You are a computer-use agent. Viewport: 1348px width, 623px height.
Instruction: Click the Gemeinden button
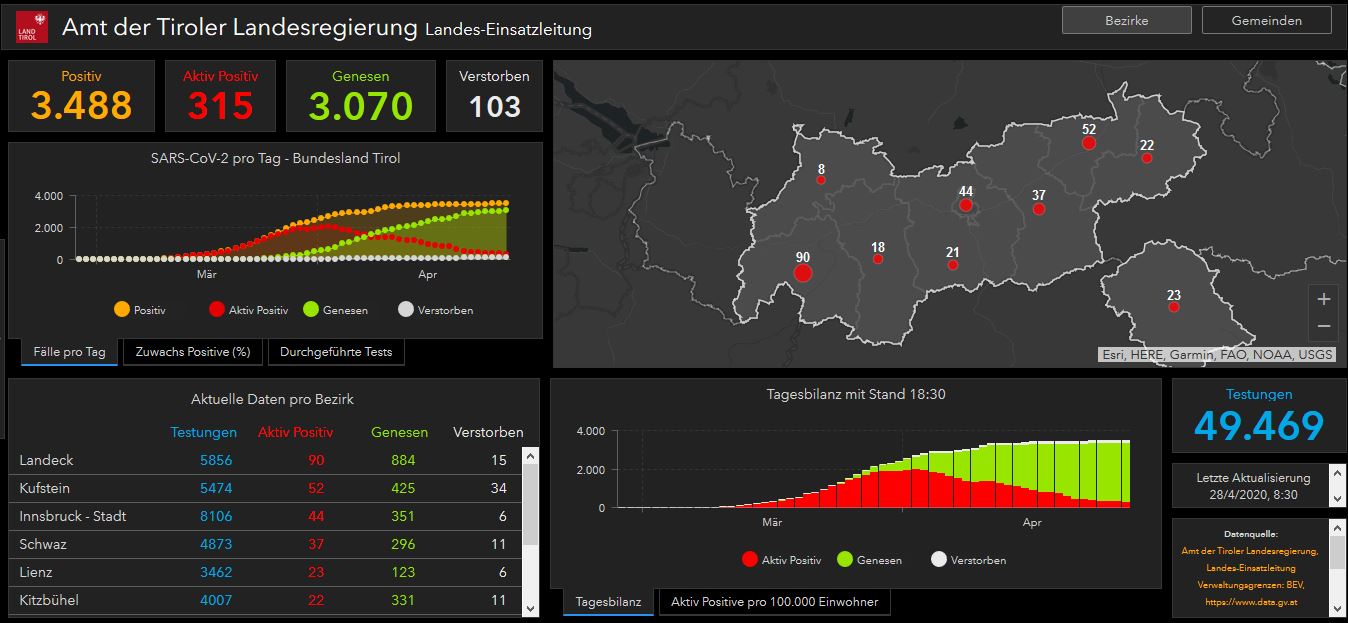(1267, 20)
